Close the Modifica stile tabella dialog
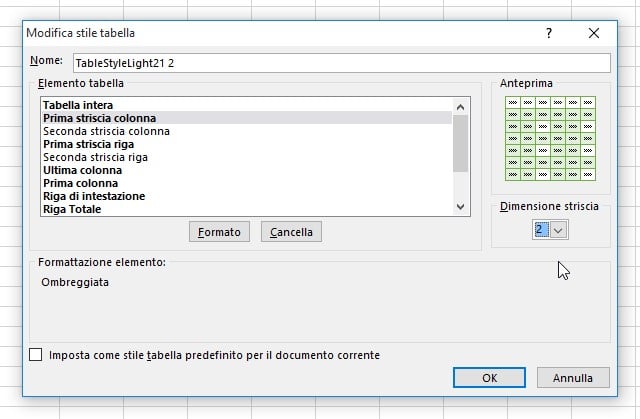The height and width of the screenshot is (419, 640). pyautogui.click(x=594, y=33)
